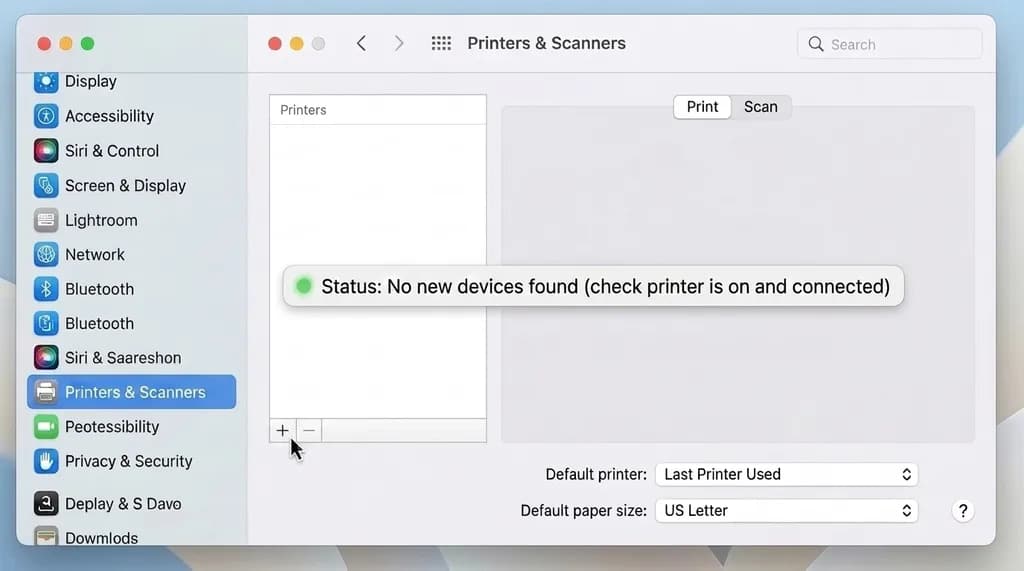Click the Lightroom keyboard icon

46,220
